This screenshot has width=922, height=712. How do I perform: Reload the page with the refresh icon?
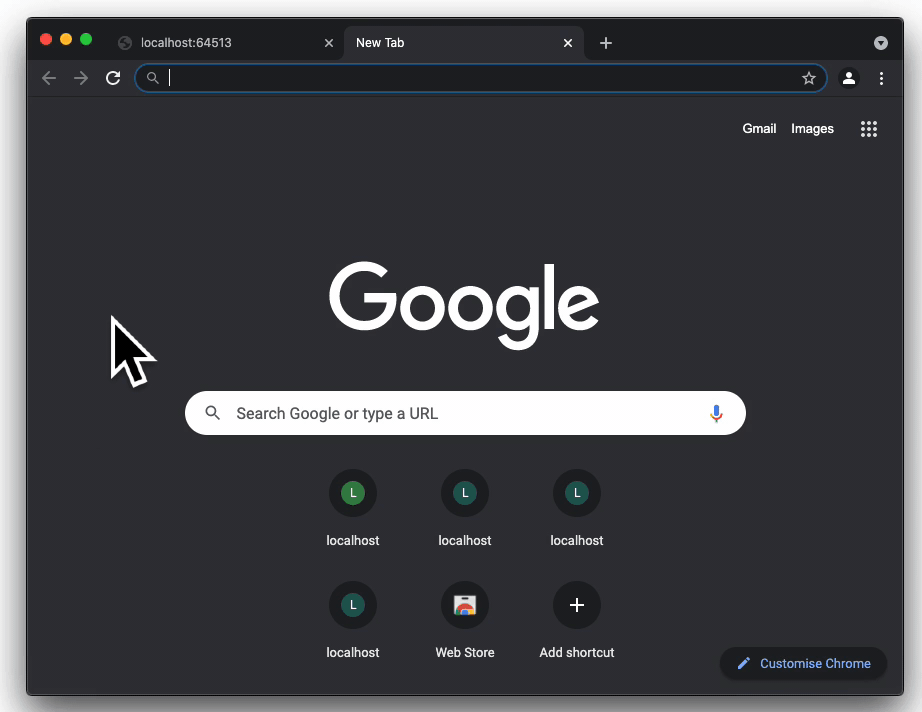pyautogui.click(x=113, y=78)
